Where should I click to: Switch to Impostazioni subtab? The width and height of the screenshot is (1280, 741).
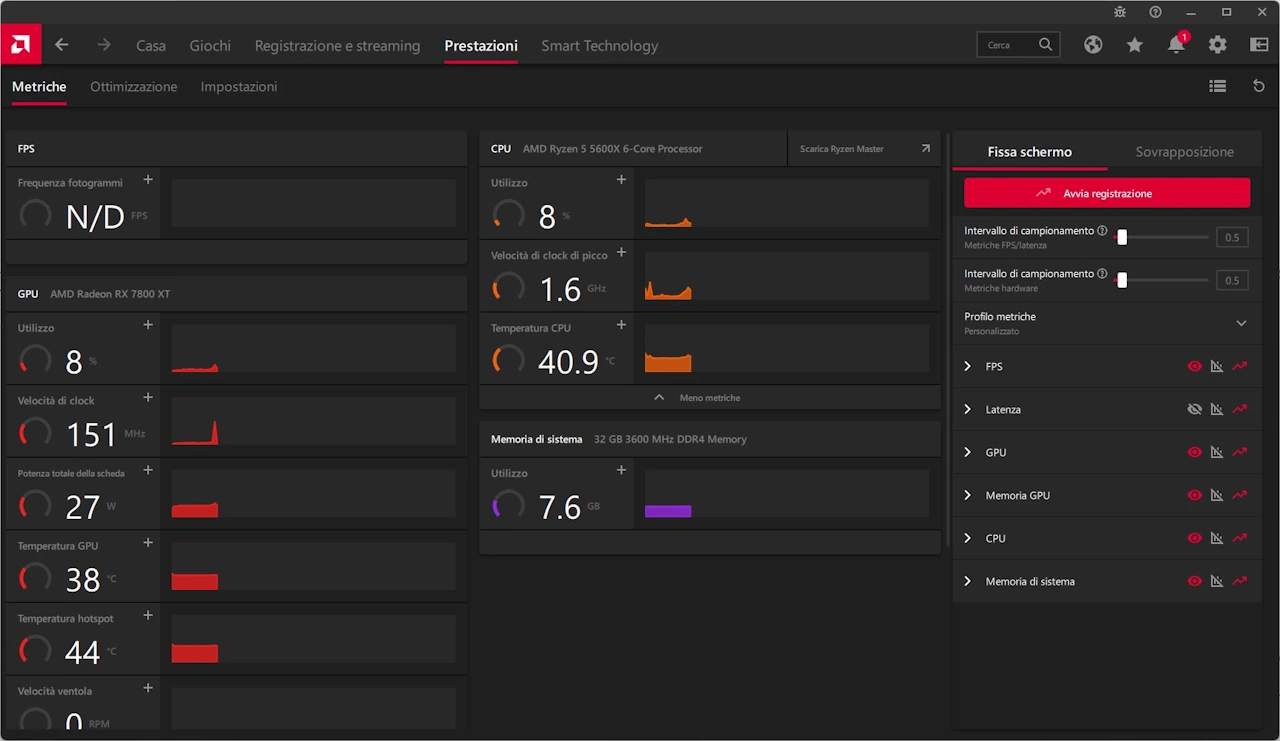pos(239,87)
